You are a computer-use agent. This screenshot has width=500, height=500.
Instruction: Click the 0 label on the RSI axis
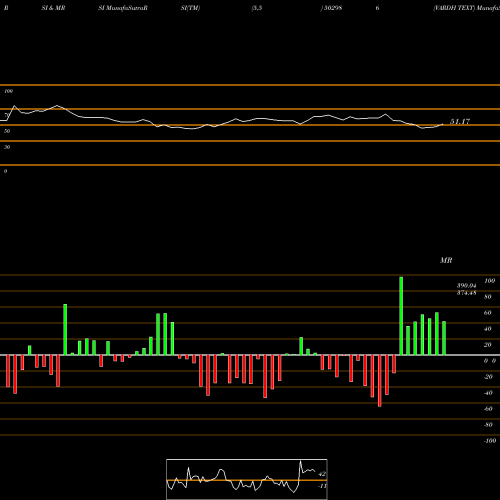(5, 171)
